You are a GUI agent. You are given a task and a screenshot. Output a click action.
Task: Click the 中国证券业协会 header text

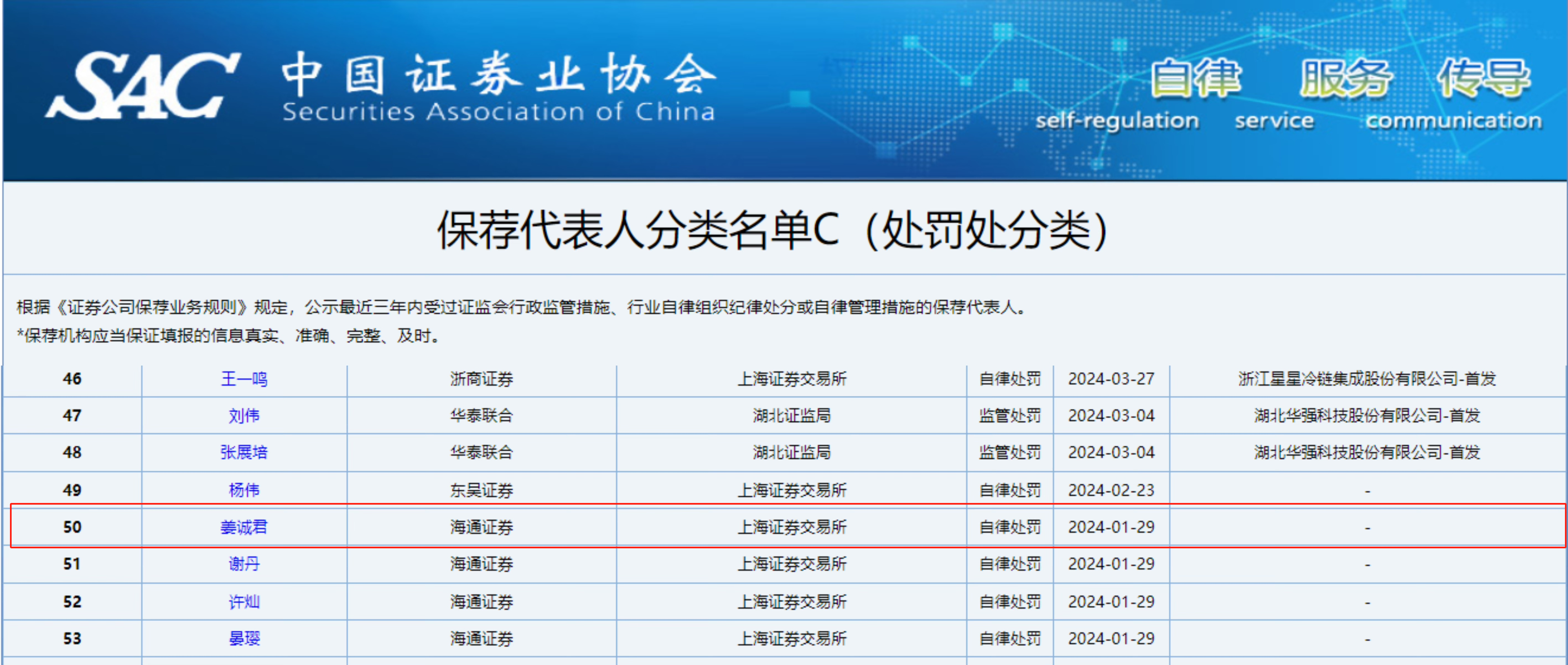click(499, 74)
